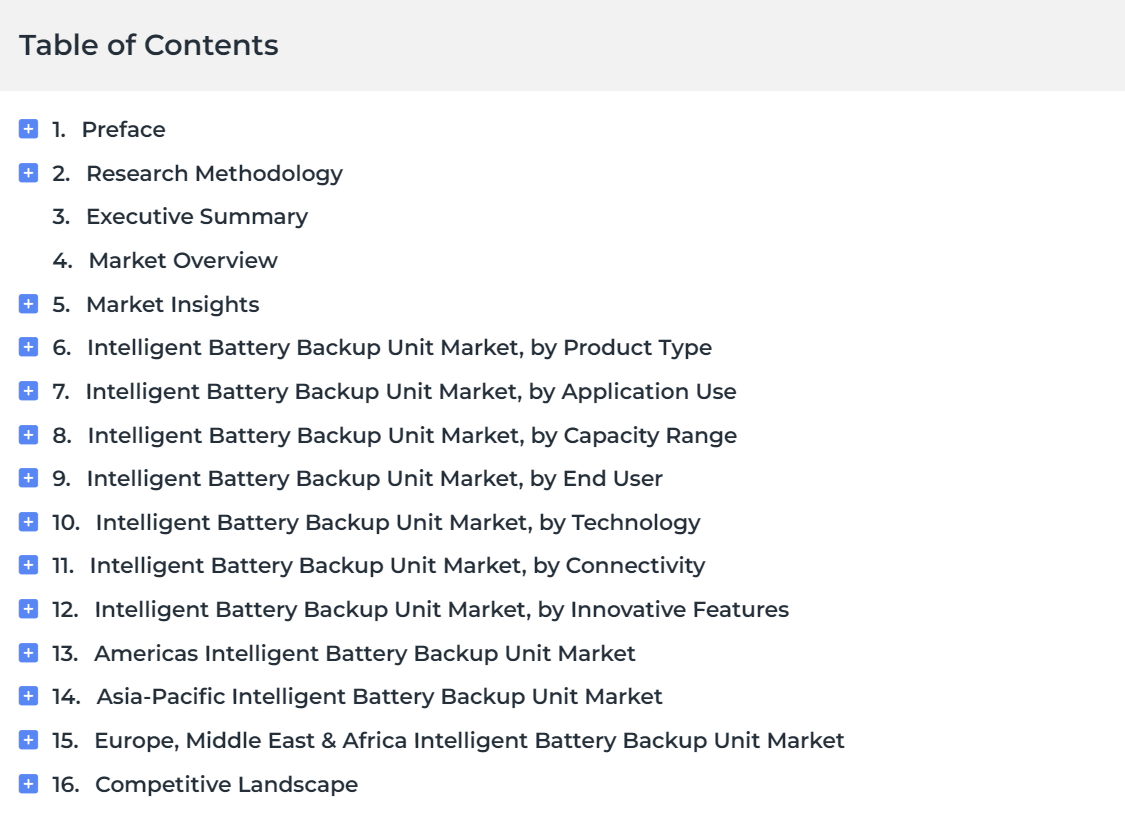1125x814 pixels.
Task: Click plus icon for by Capacity Range
Action: (x=28, y=435)
